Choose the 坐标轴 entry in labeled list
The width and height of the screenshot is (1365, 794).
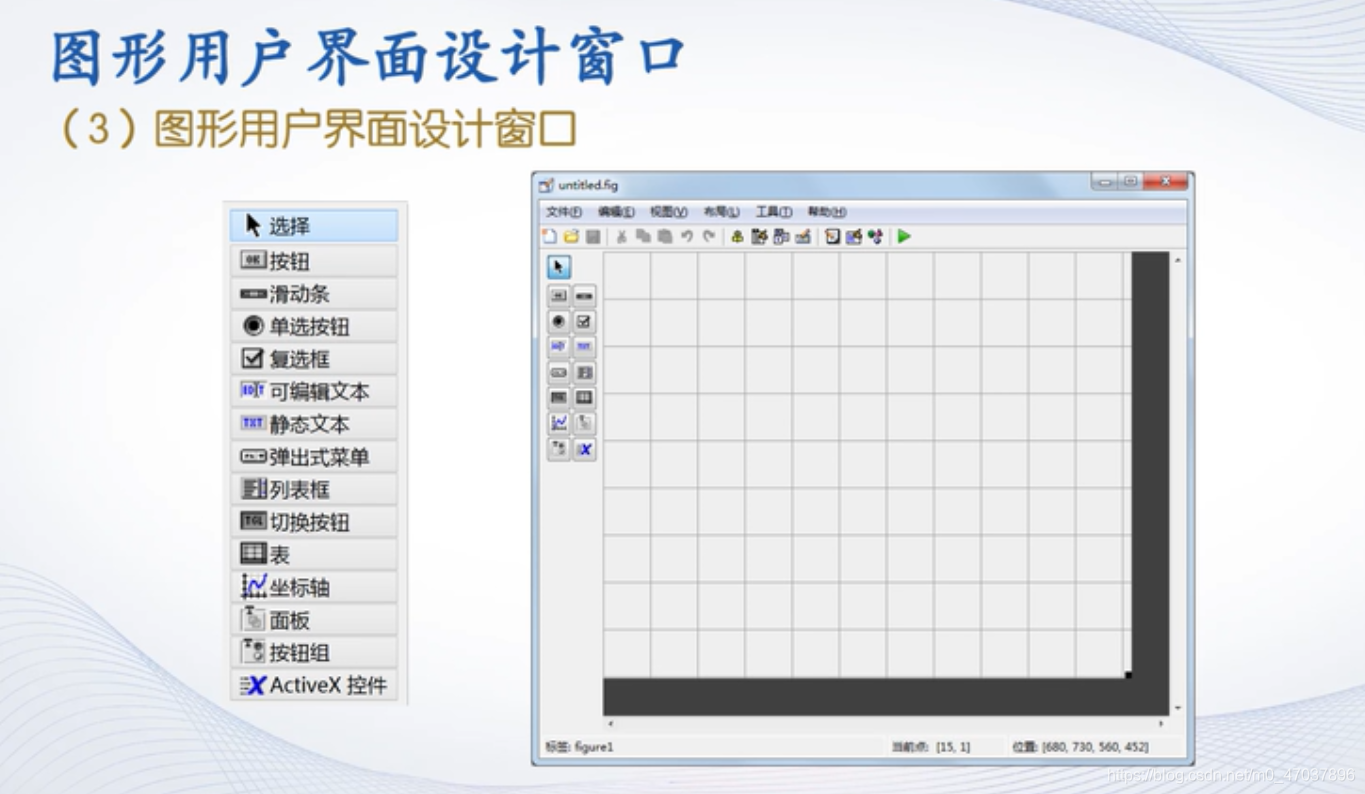pos(314,587)
